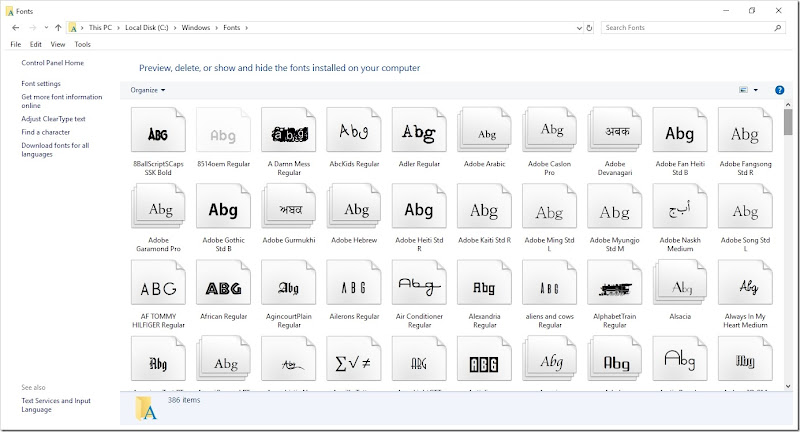Select the Adobe Arabic font family
This screenshot has height=432, width=800.
click(x=485, y=130)
